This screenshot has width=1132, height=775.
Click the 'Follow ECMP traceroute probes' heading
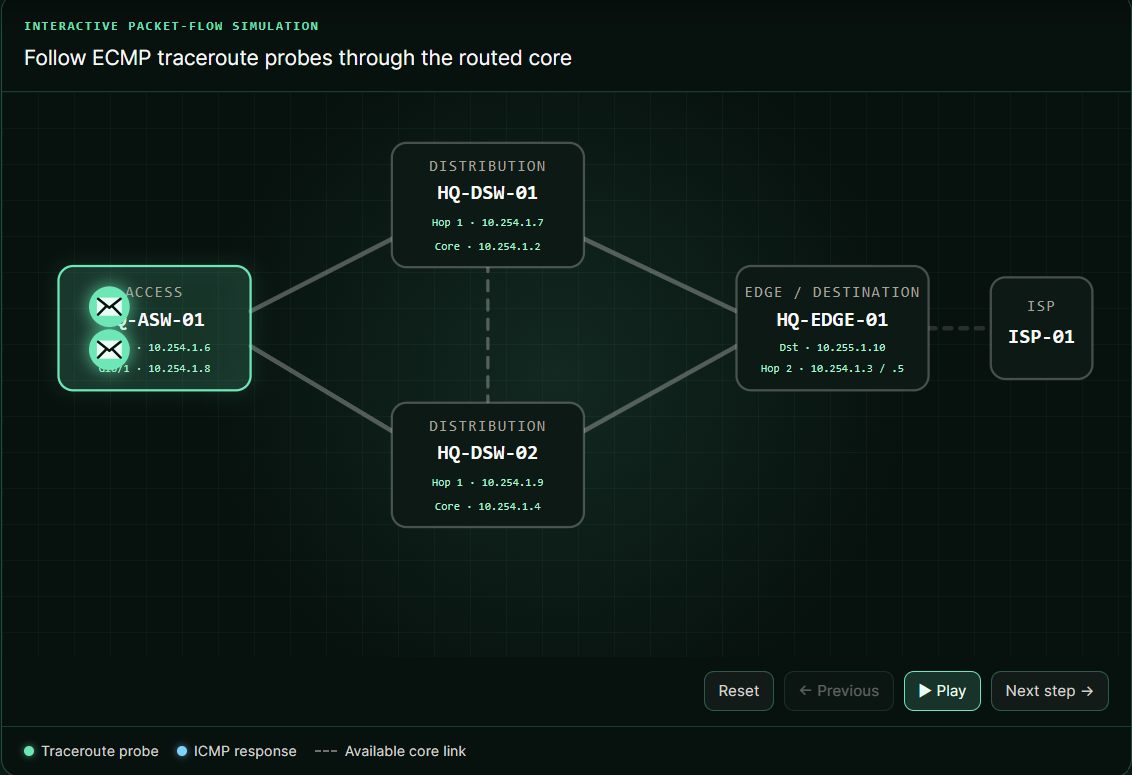297,58
